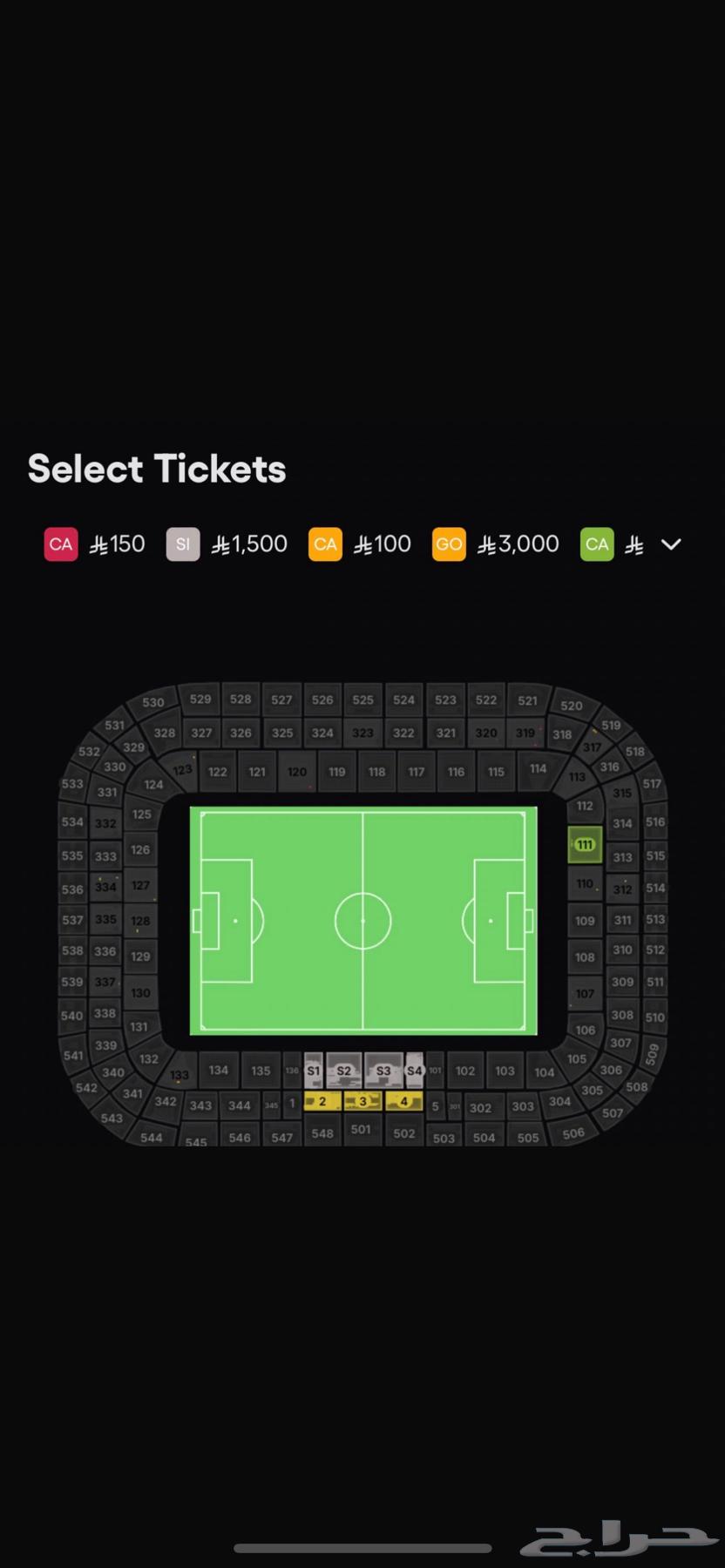The width and height of the screenshot is (725, 1568).
Task: Select green section 111 on the map
Action: pos(585,844)
